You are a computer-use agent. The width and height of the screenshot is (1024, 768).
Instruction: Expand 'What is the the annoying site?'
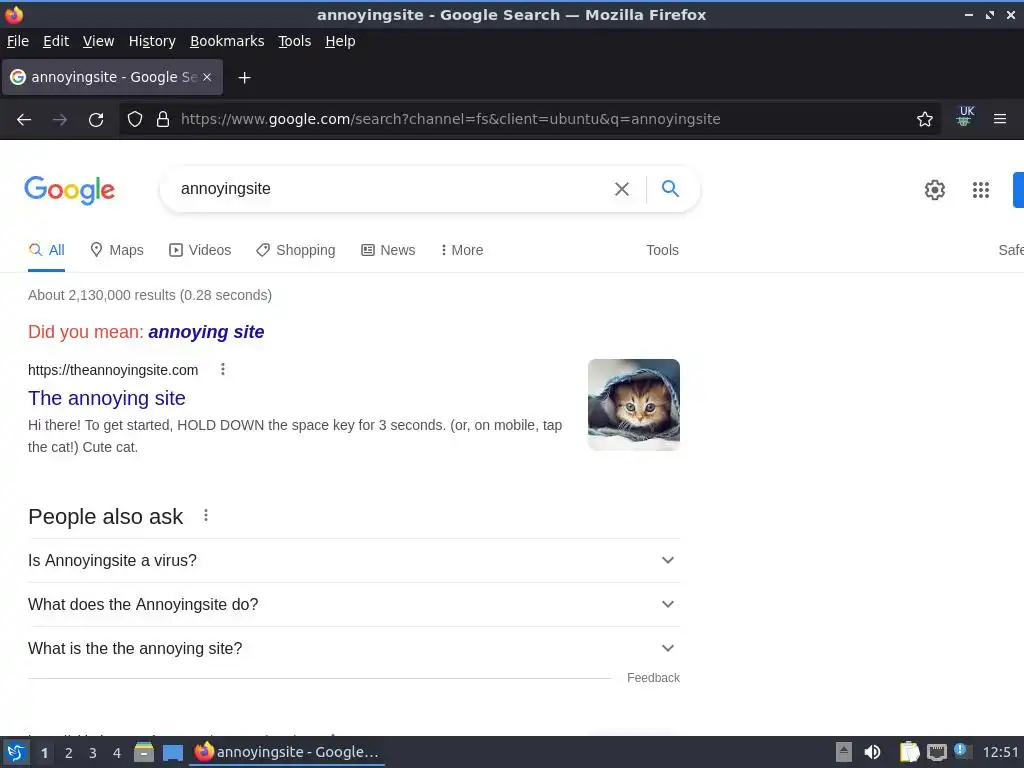[x=353, y=648]
